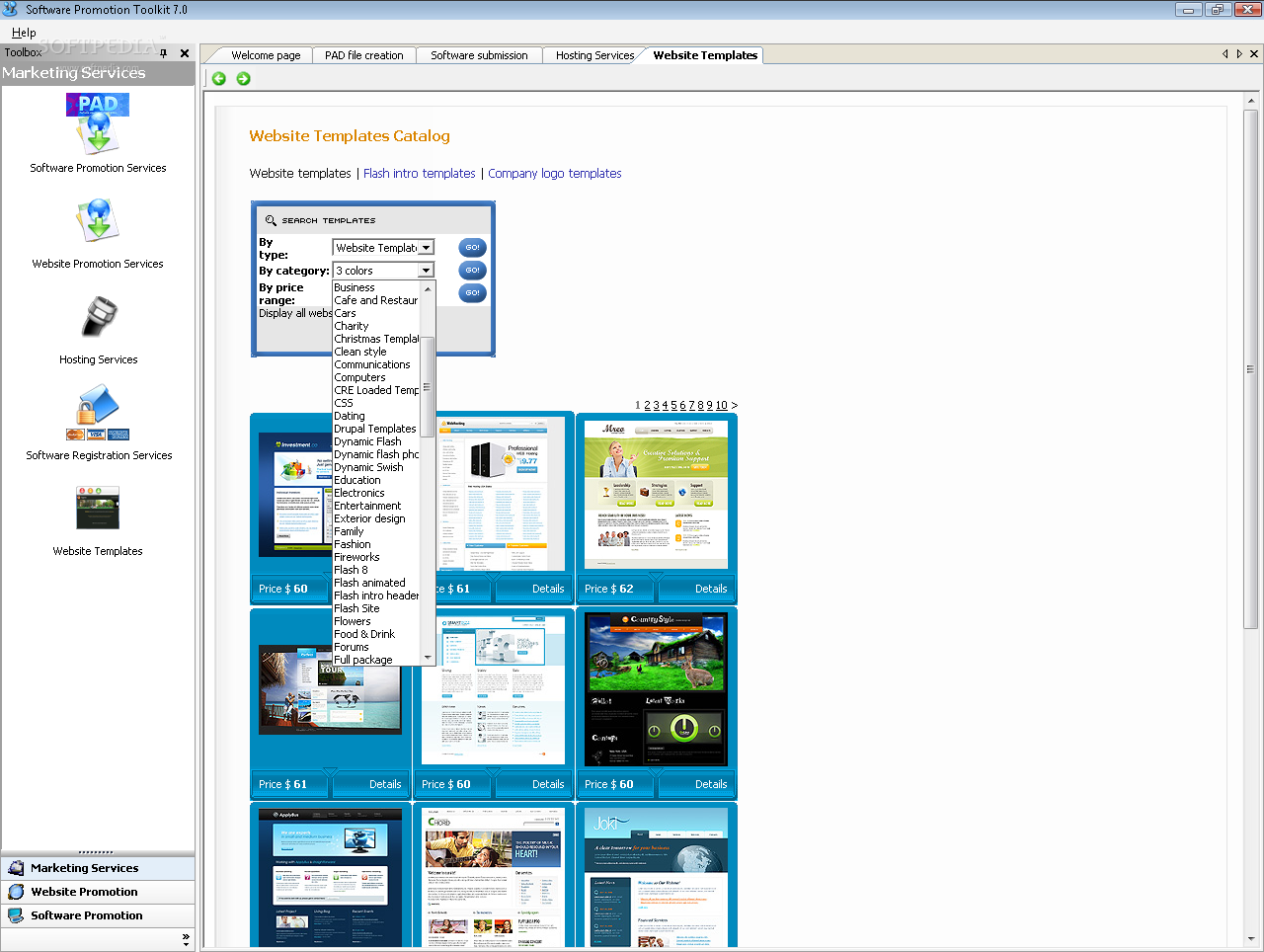The image size is (1264, 952).
Task: Select Clean style category option
Action: coord(377,352)
